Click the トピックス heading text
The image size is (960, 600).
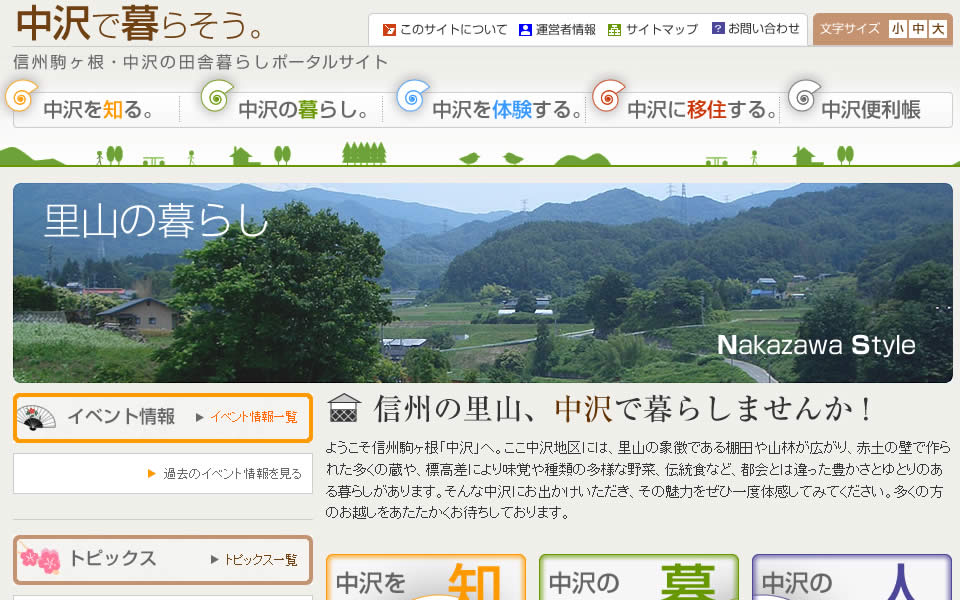pos(113,558)
